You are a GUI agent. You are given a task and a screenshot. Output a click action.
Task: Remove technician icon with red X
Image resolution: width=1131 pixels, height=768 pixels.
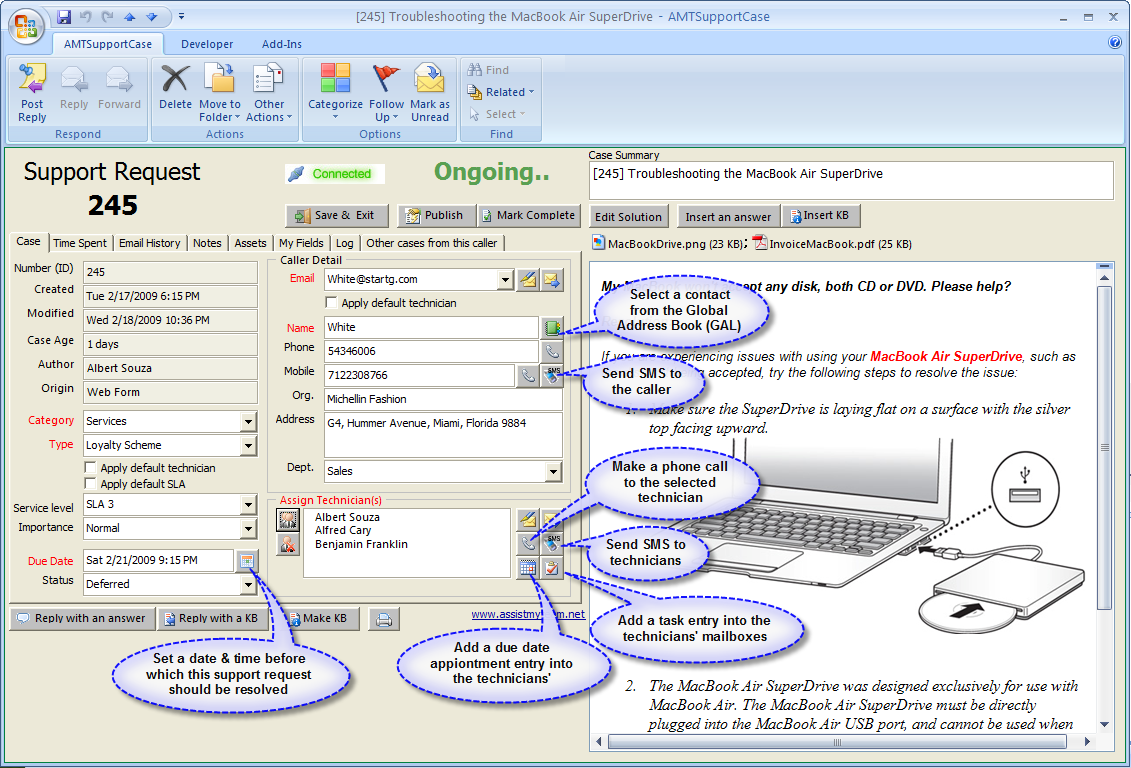click(288, 544)
